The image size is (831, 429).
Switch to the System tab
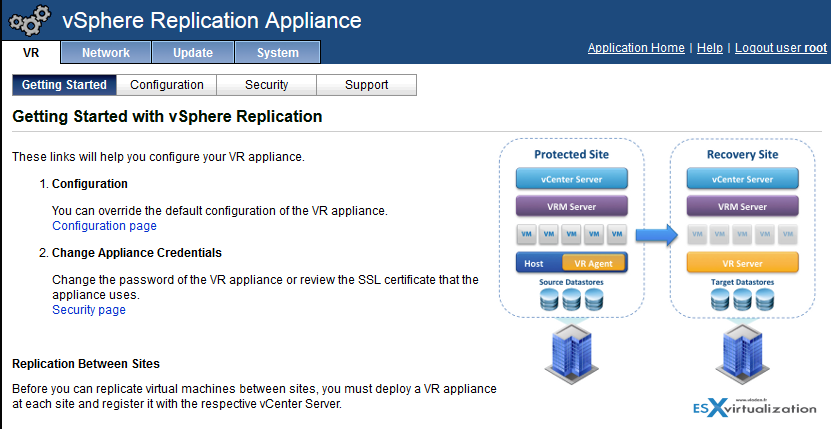tap(278, 52)
